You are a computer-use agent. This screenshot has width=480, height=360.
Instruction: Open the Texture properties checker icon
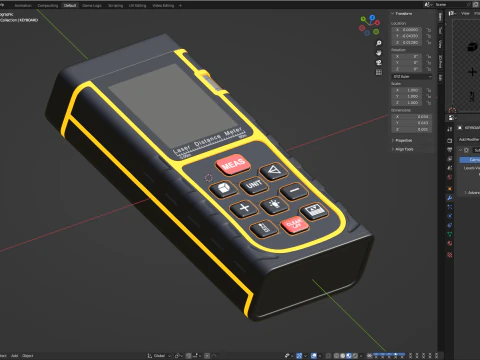pyautogui.click(x=450, y=255)
